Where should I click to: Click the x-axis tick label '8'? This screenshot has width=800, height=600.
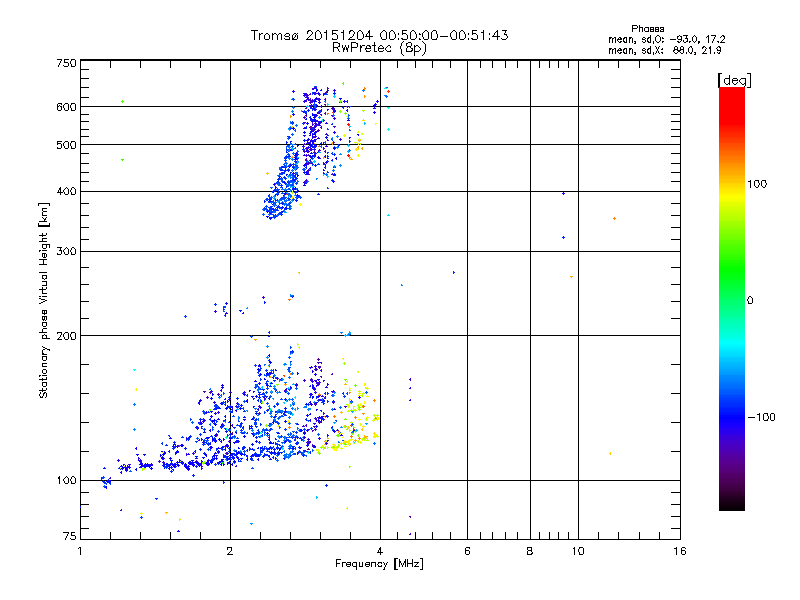click(530, 551)
